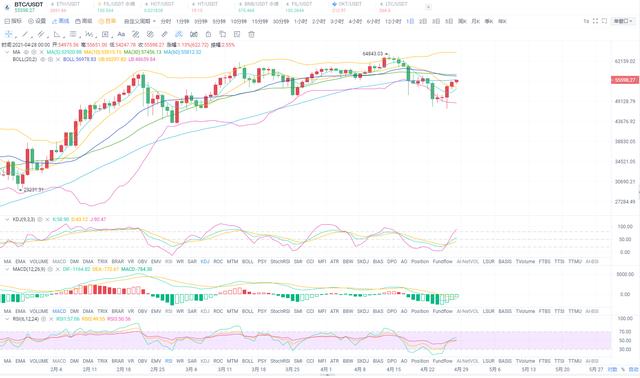Open the 指标 indicators button
This screenshot has width=640, height=378.
click(x=13, y=21)
